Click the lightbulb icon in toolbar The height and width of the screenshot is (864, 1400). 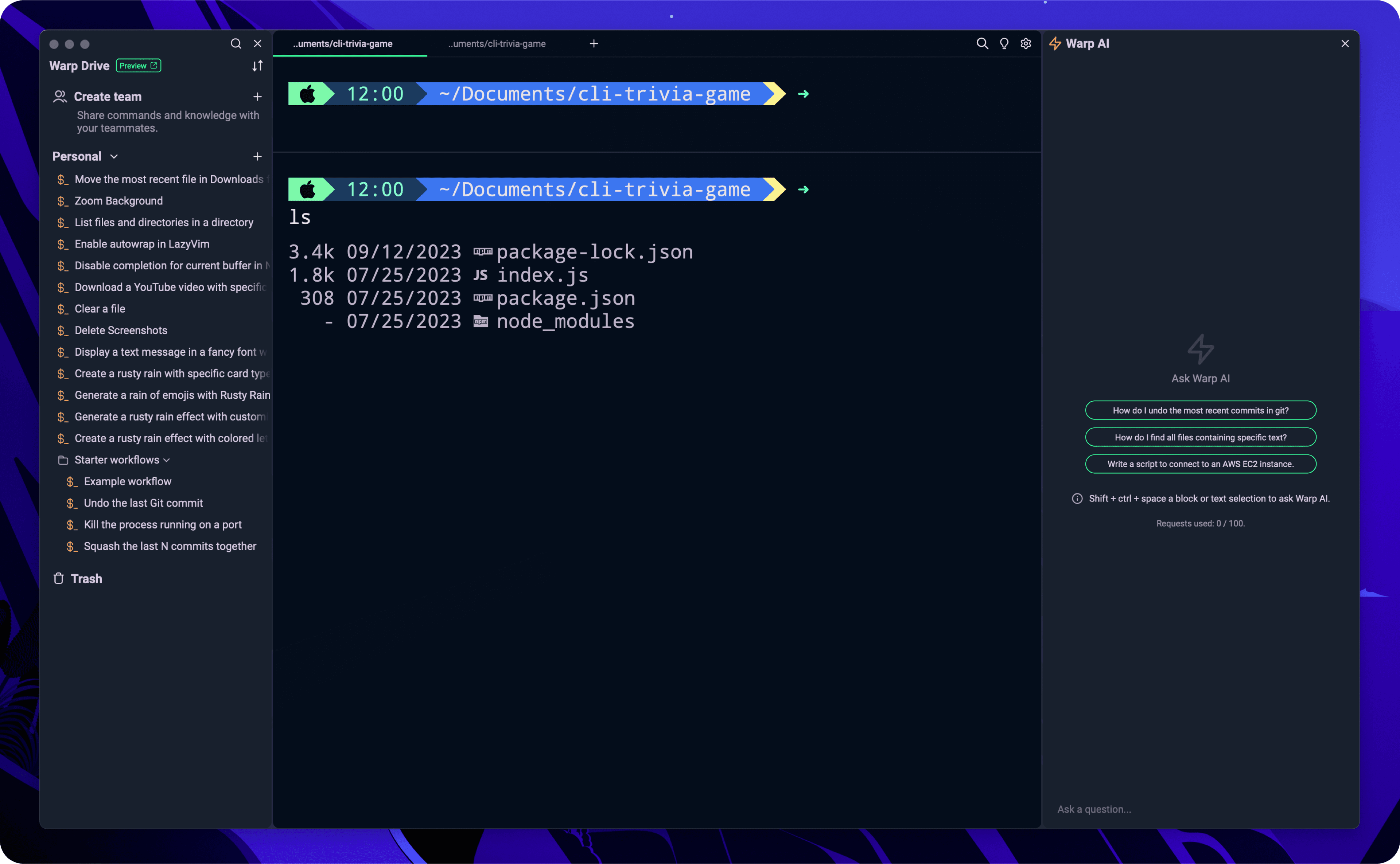pos(1004,44)
